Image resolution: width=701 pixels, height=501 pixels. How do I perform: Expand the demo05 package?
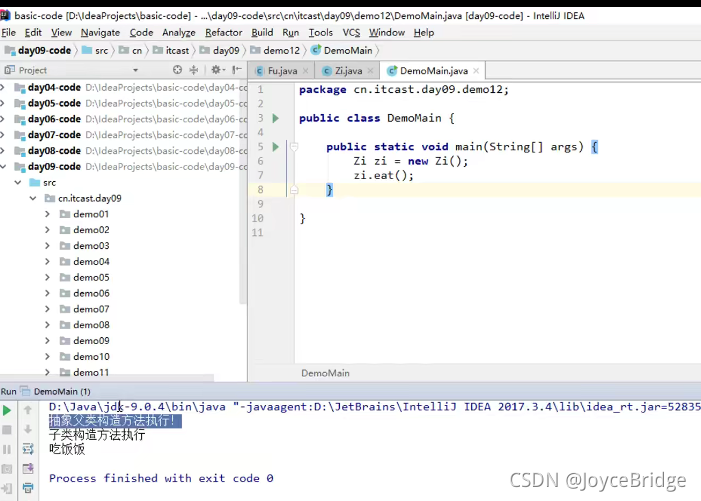point(47,277)
